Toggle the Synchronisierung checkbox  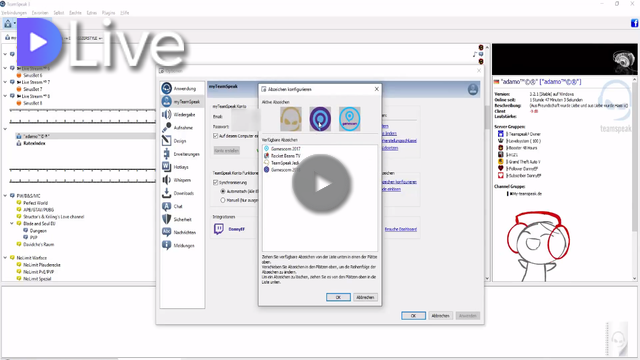pos(216,182)
